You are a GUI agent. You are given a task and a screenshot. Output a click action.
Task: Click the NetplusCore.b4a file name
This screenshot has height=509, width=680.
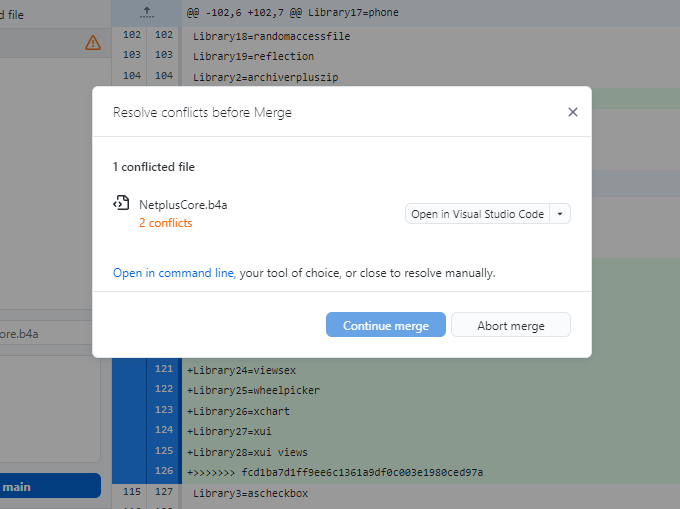[x=183, y=205]
